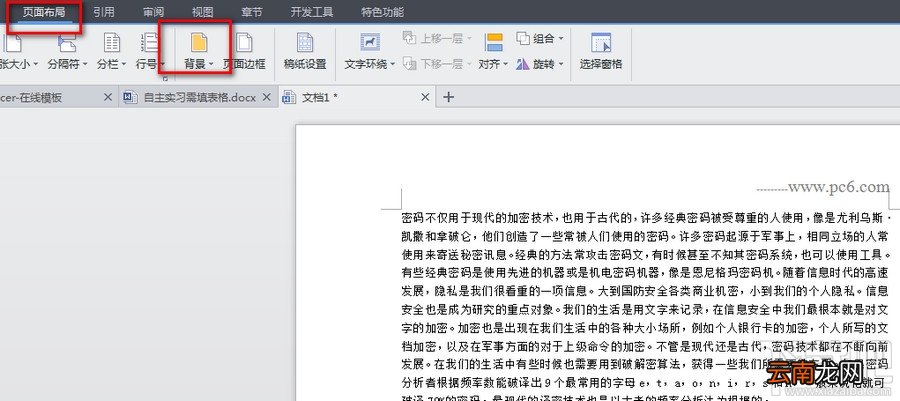This screenshot has height=401, width=900.
Task: Click the line starting 发展，隐私是我们很看重
Action: 646,290
